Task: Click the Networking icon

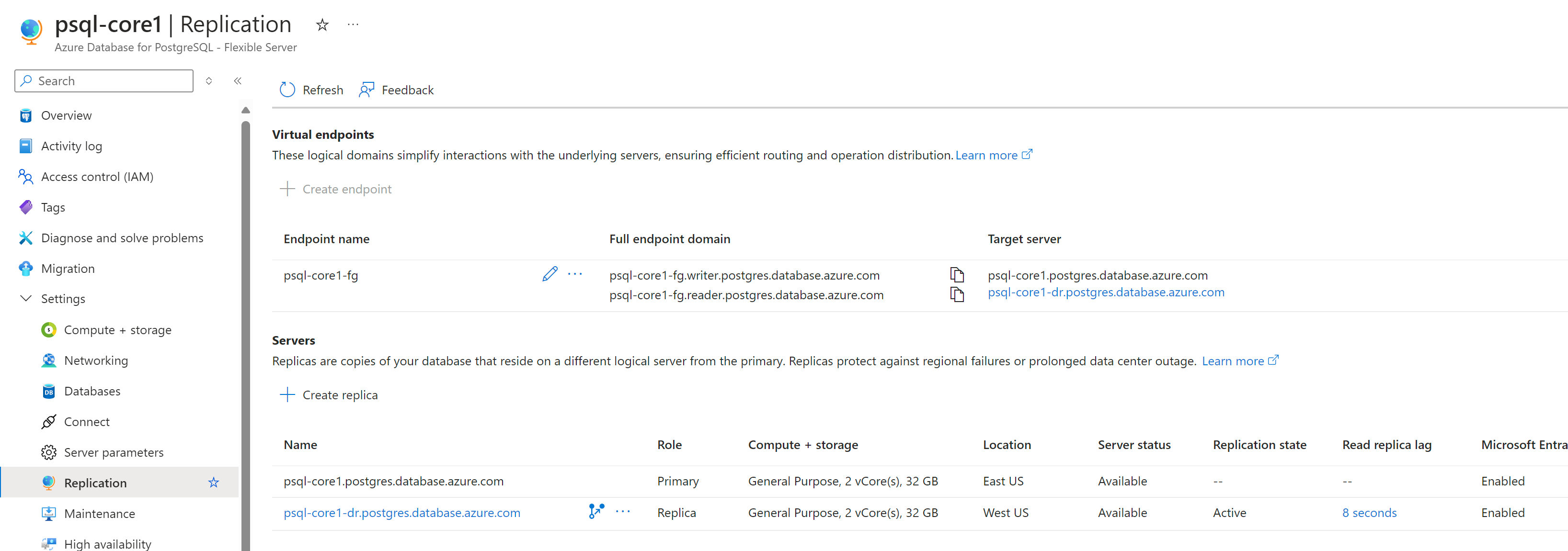Action: (49, 360)
